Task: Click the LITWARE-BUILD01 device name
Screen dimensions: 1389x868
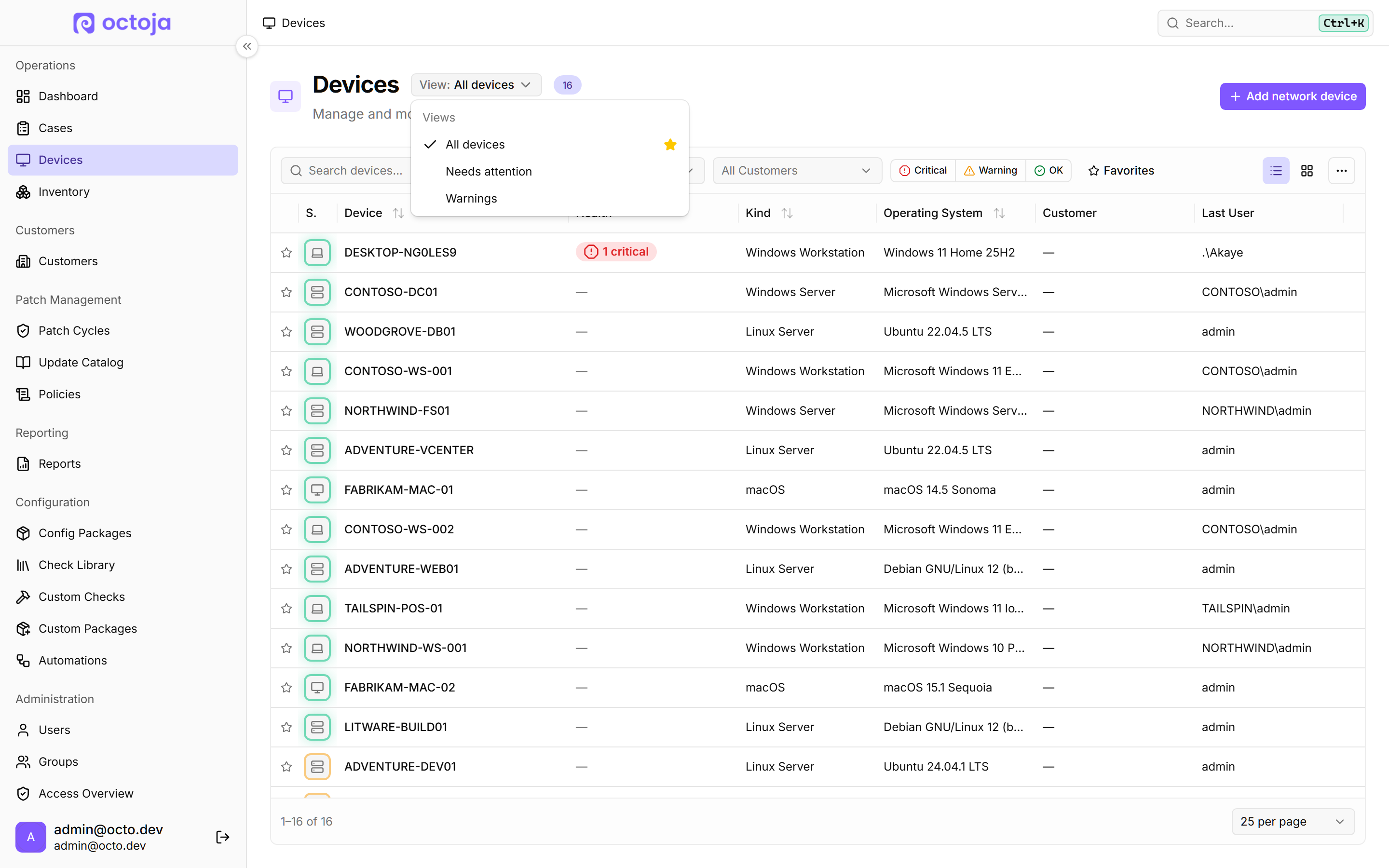Action: point(395,727)
